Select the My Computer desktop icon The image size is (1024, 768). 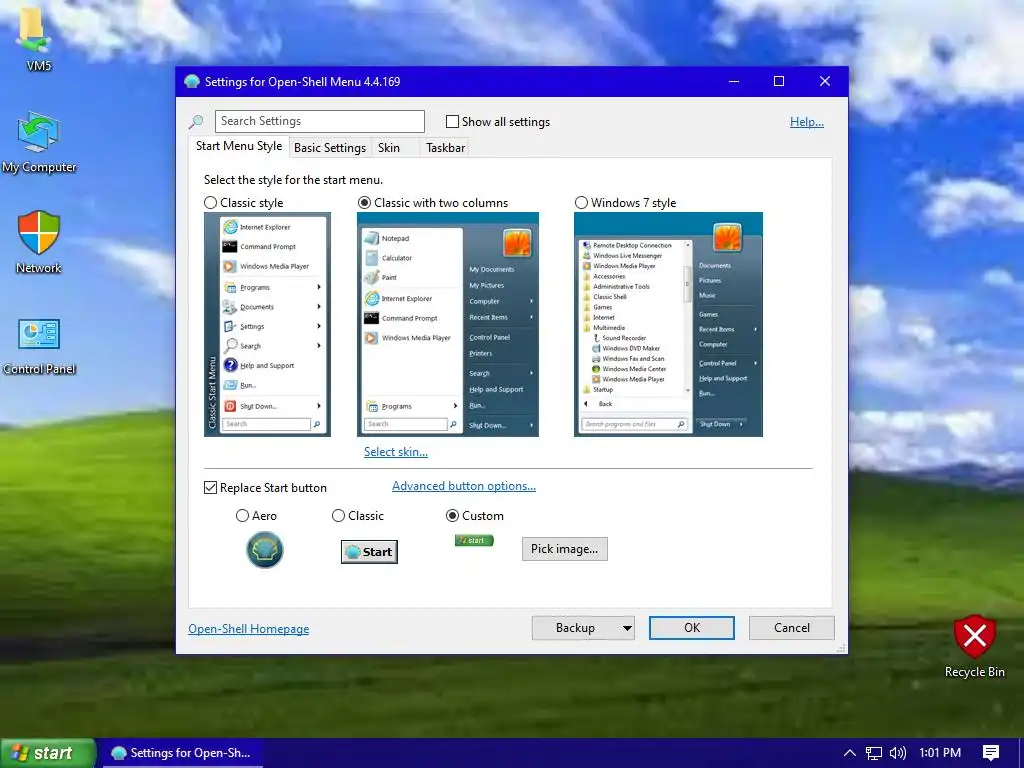pos(39,133)
